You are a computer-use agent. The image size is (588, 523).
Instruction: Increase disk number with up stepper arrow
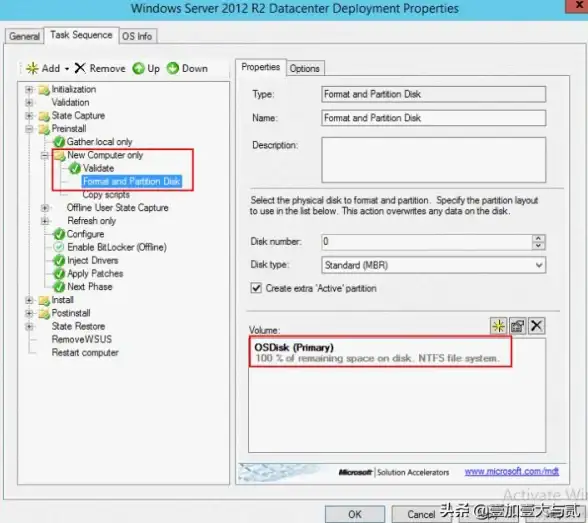(538, 238)
